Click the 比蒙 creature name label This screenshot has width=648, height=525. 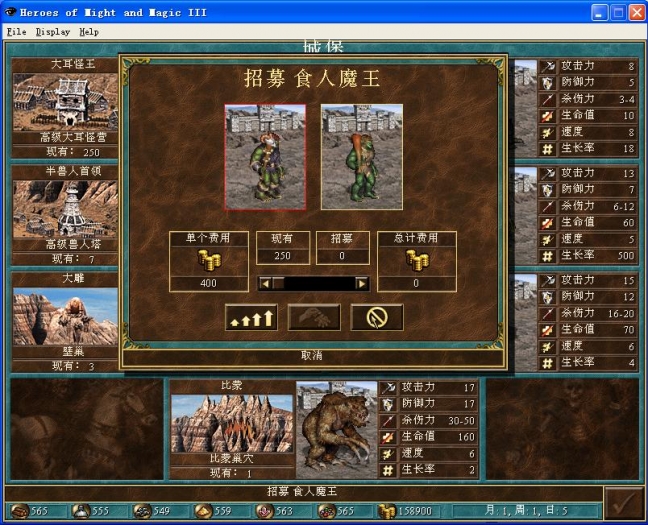pos(231,385)
